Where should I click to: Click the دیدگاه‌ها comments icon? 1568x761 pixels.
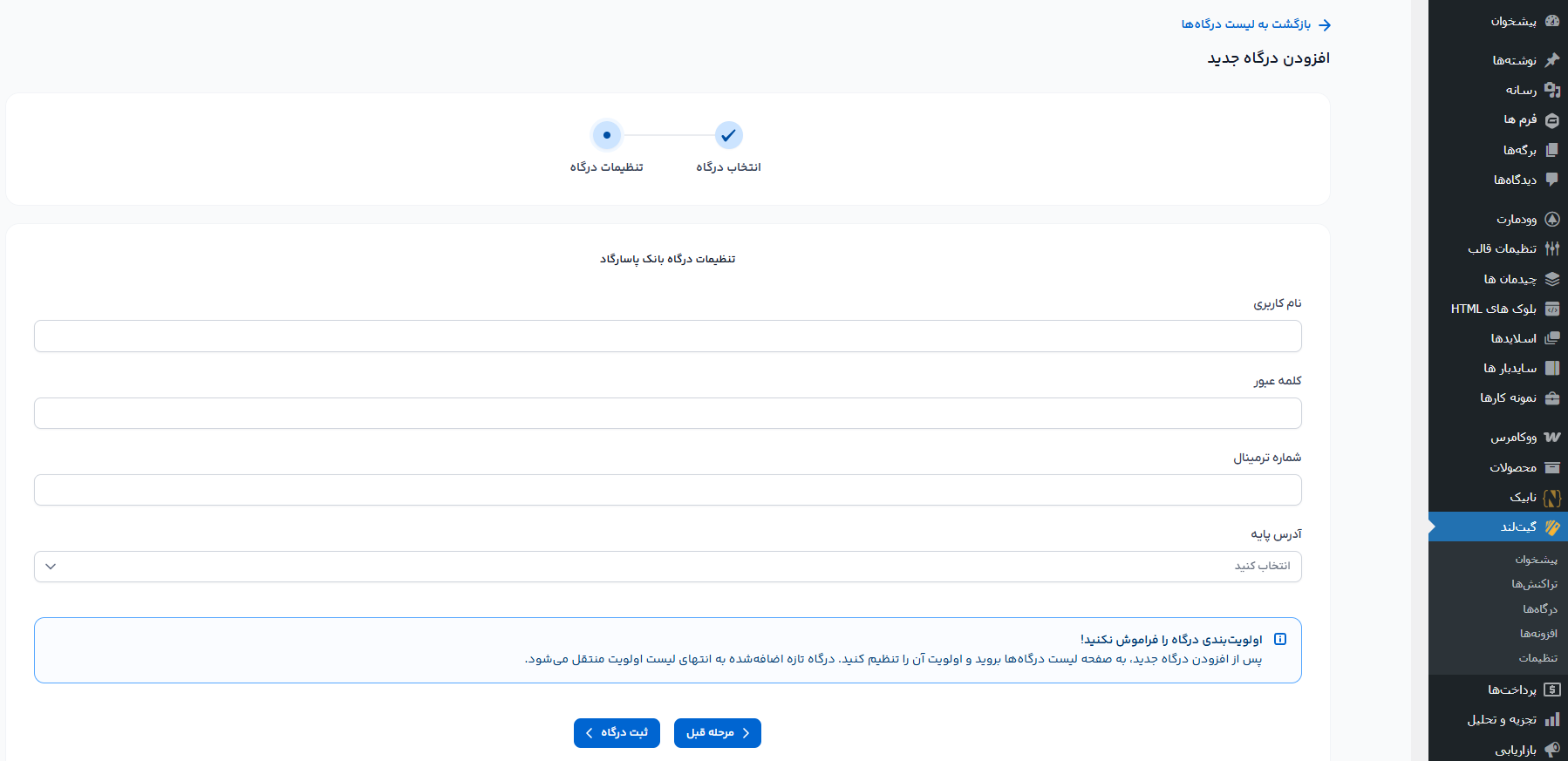[1552, 180]
